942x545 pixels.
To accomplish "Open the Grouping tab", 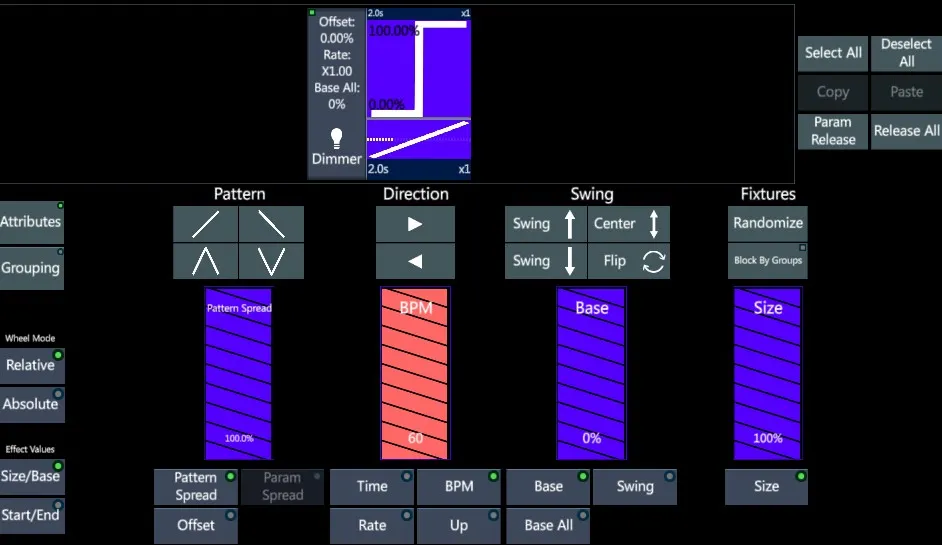I will click(x=31, y=269).
